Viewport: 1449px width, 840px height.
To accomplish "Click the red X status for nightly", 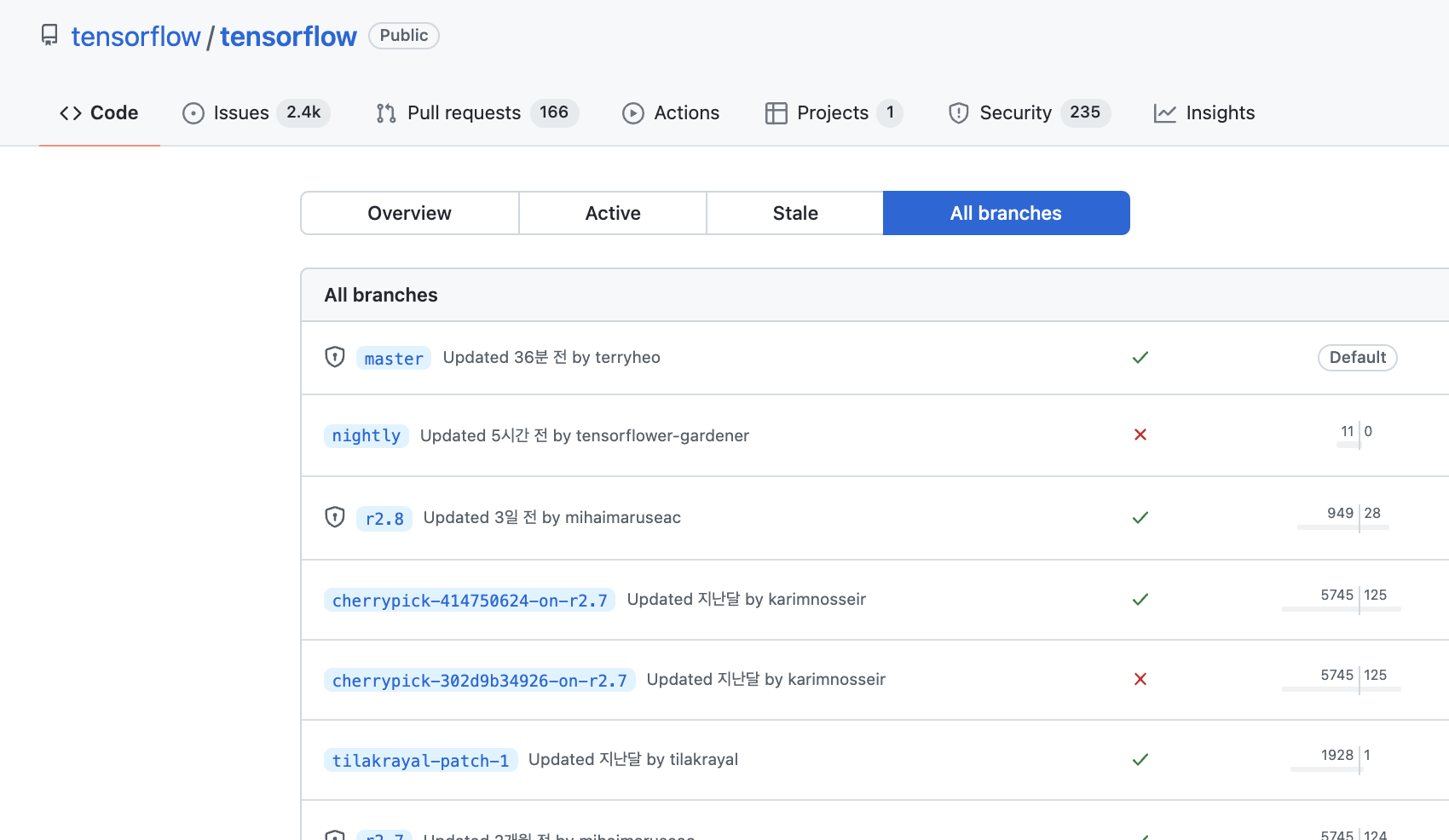I will click(x=1140, y=434).
